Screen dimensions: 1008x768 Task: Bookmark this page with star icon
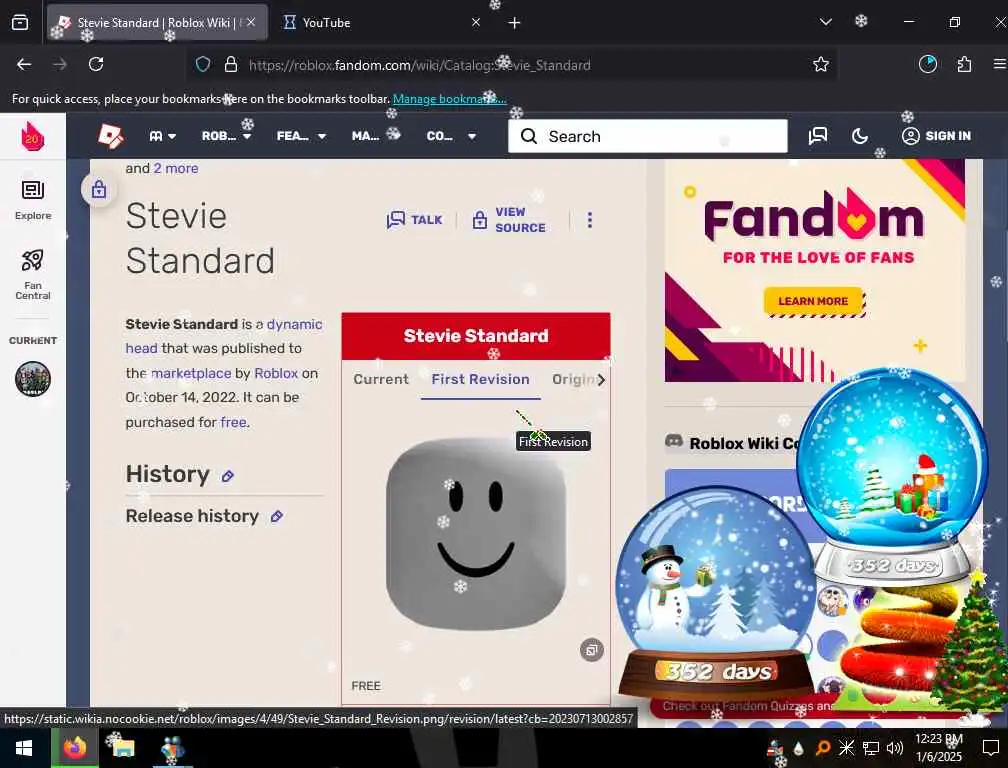(x=820, y=64)
